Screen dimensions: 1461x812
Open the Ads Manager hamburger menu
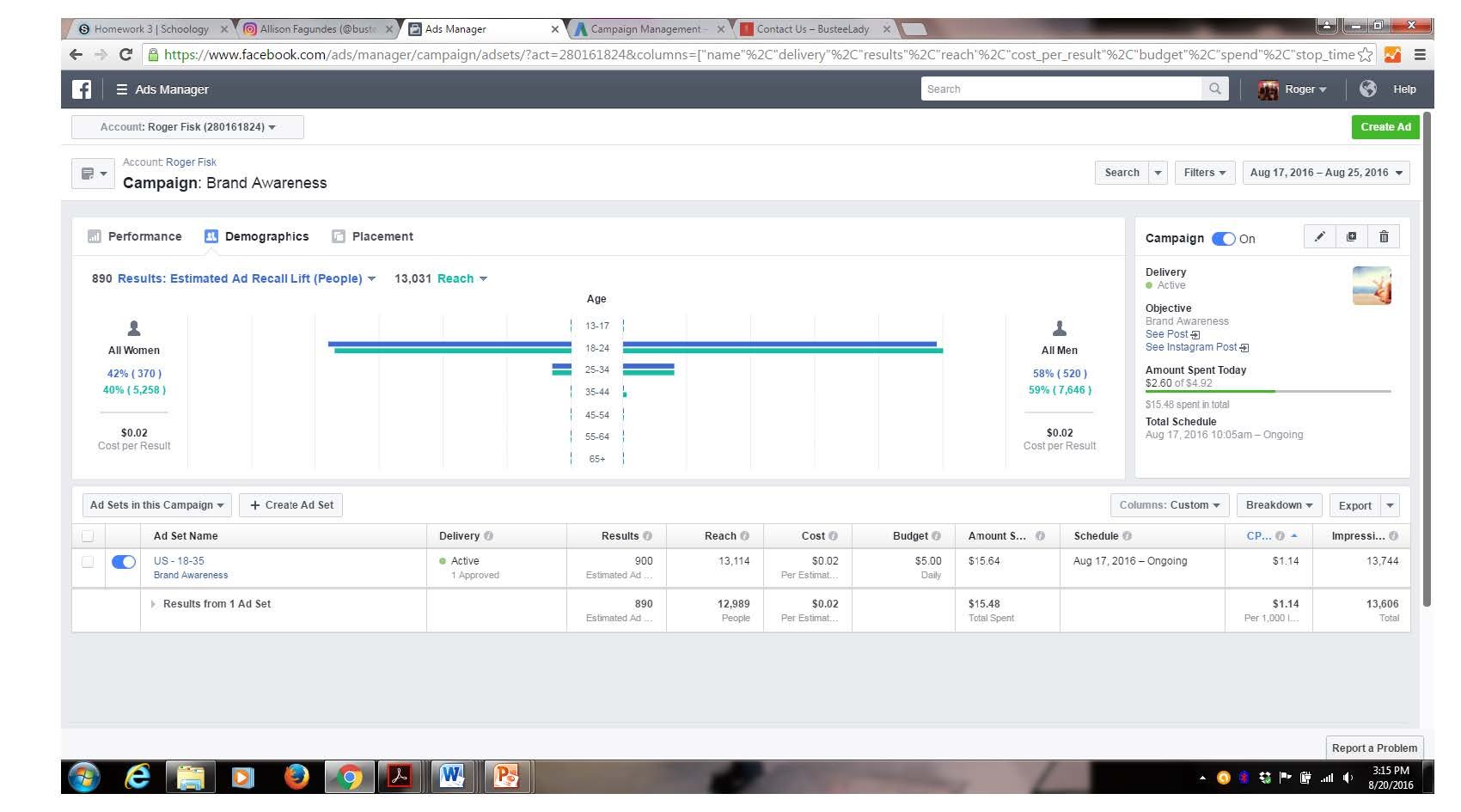[x=122, y=89]
